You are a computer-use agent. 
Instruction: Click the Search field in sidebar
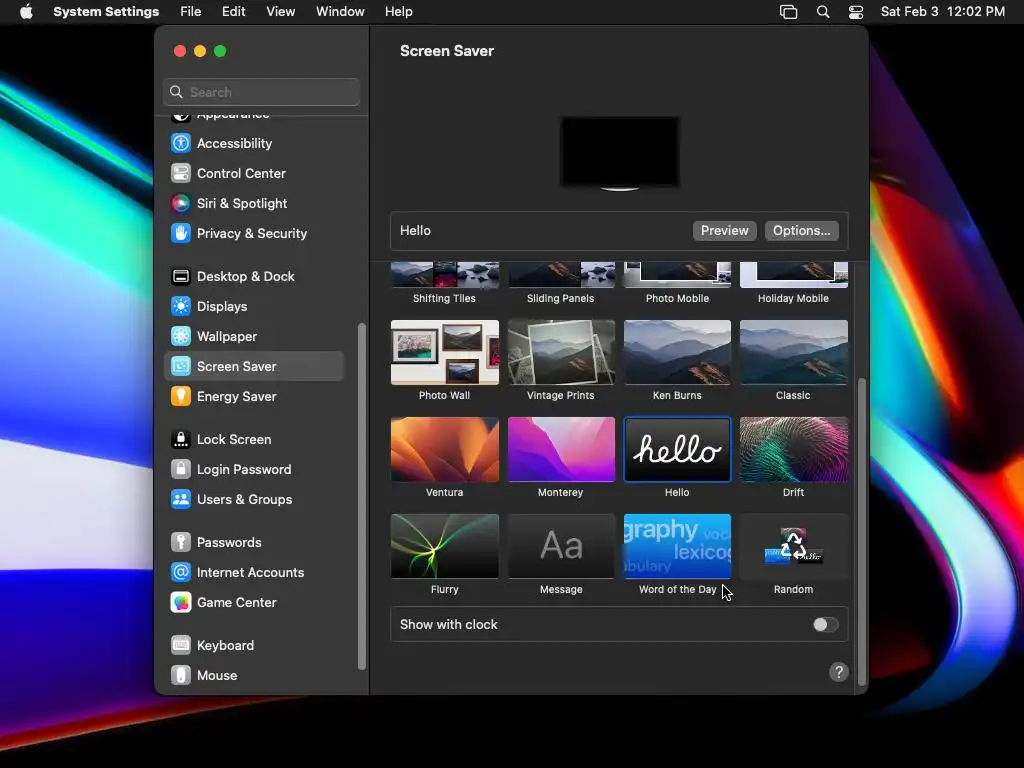tap(261, 92)
